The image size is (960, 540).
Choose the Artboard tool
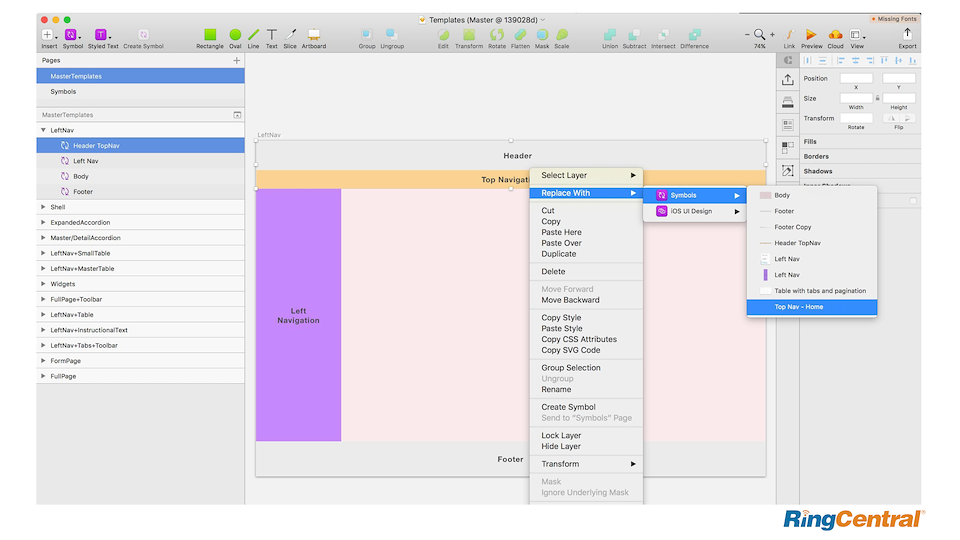point(314,36)
